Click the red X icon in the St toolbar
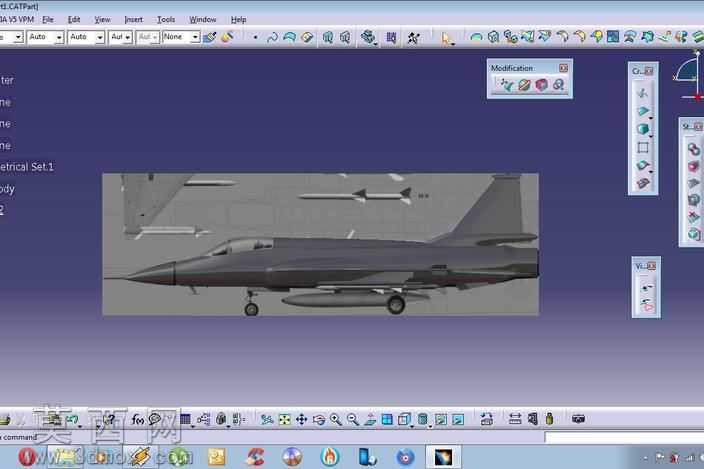Viewport: 704px width, 469px height. pyautogui.click(x=694, y=218)
